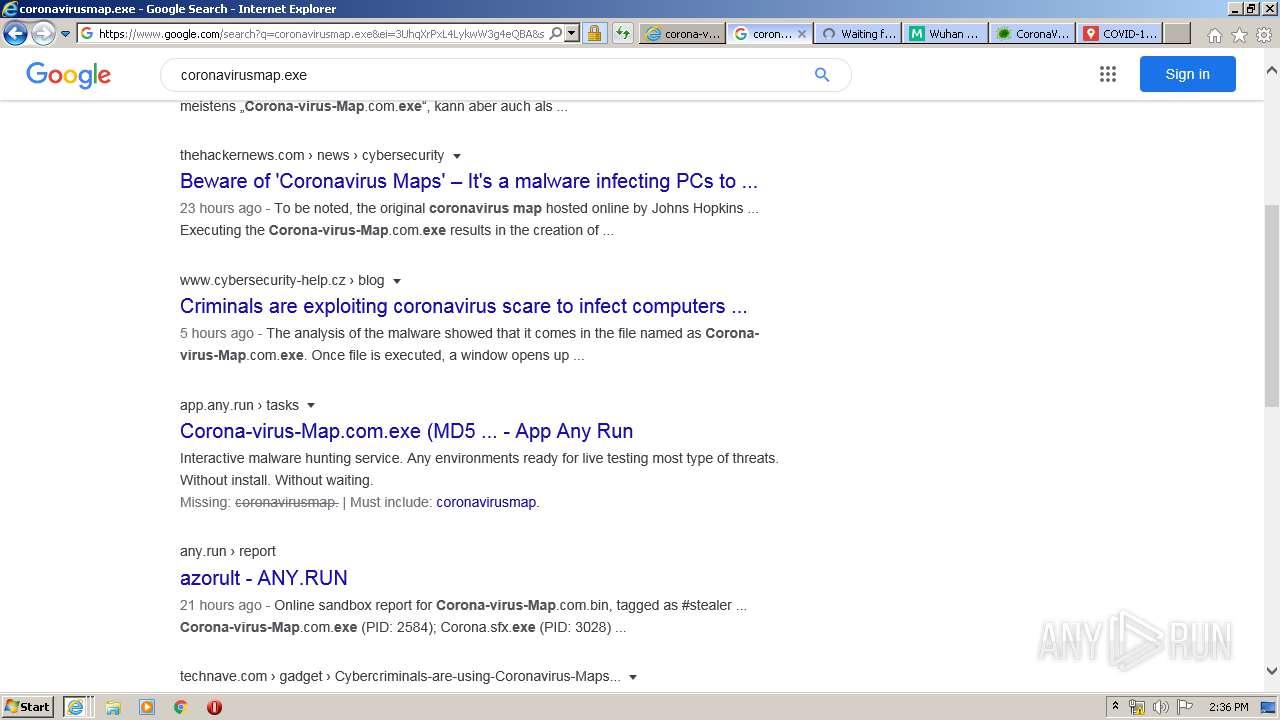Click the browser Back arrow button
The height and width of the screenshot is (720, 1280).
click(x=15, y=33)
